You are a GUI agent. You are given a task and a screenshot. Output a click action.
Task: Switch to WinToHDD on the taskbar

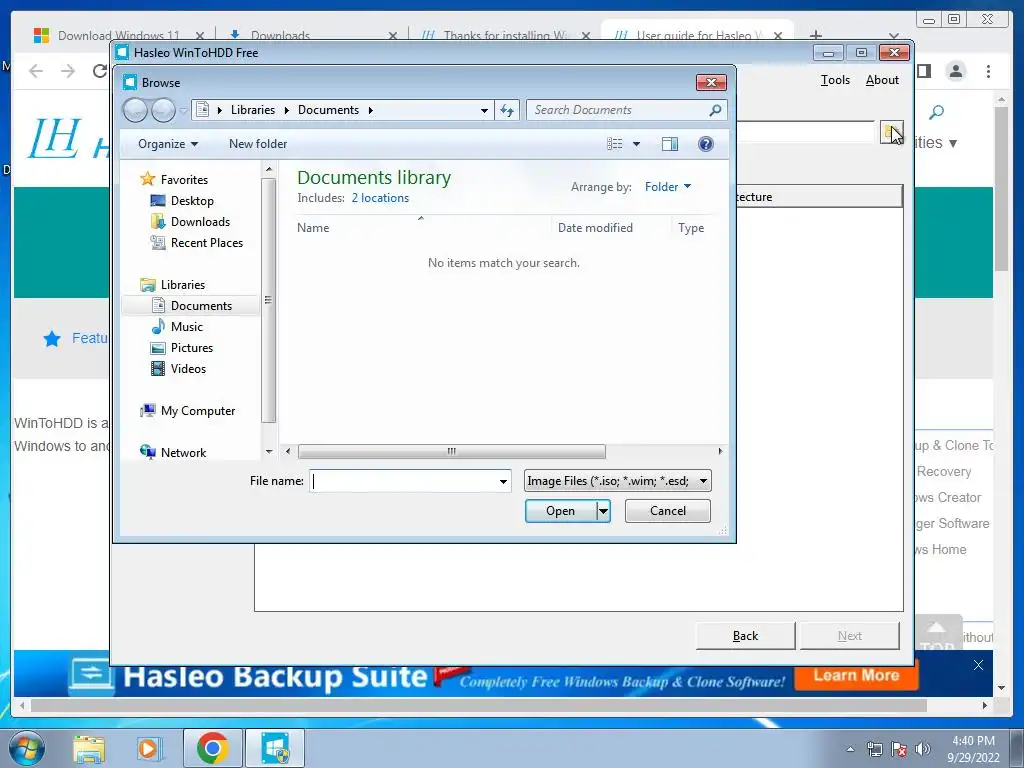click(x=275, y=748)
